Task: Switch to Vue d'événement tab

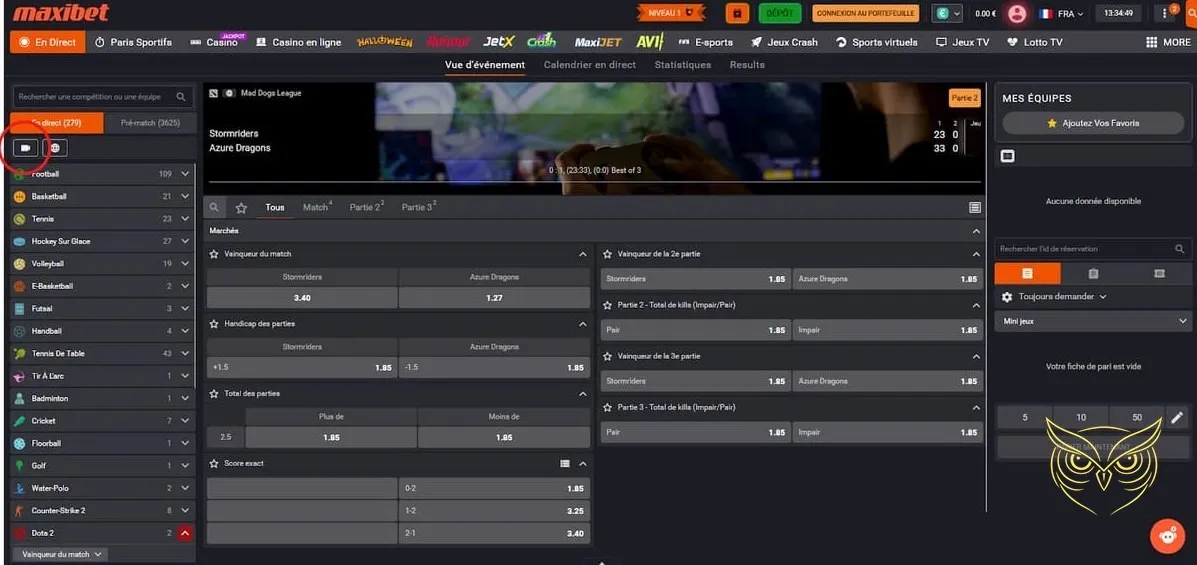Action: point(485,65)
